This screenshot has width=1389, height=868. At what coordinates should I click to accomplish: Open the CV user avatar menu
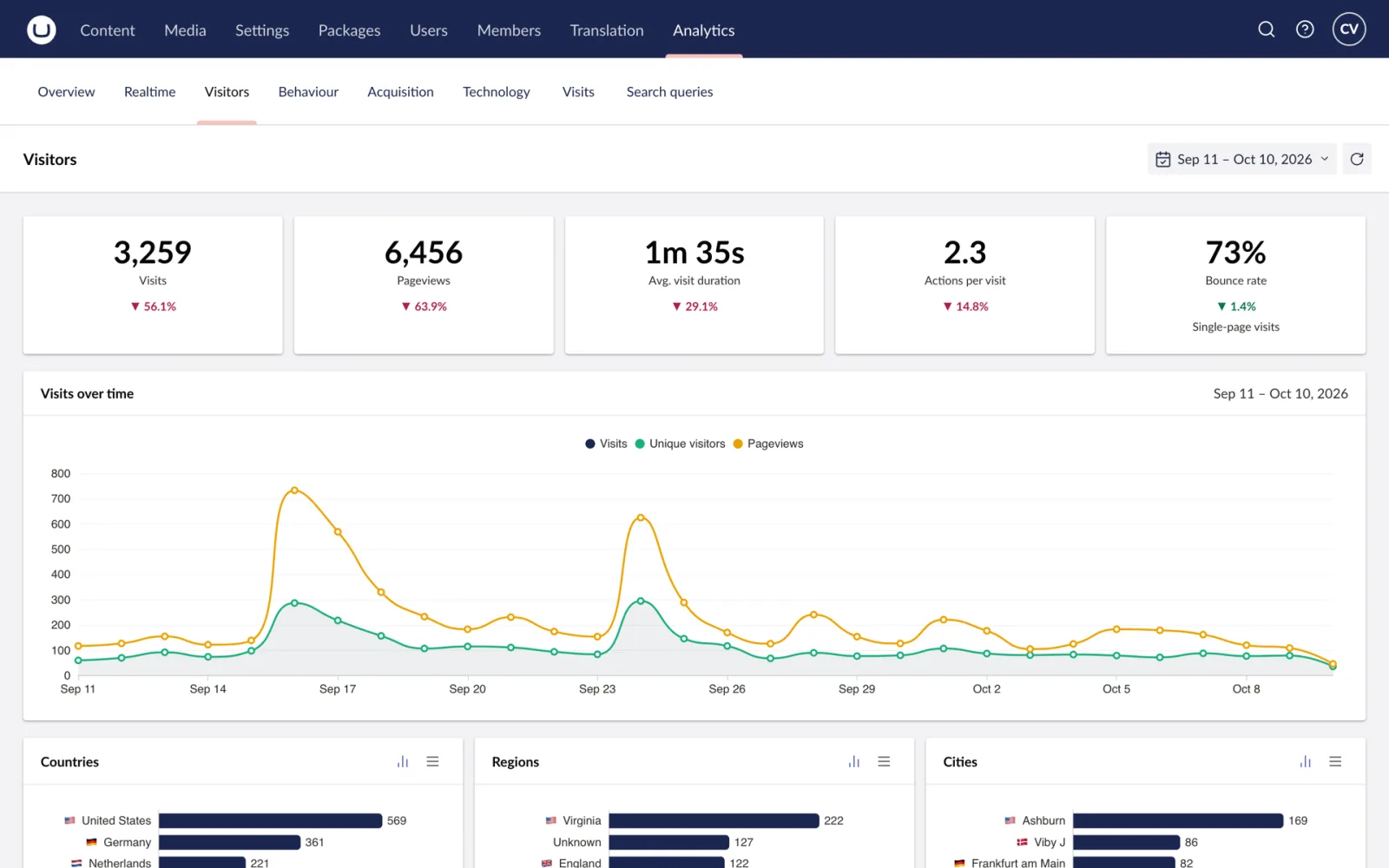coord(1349,30)
